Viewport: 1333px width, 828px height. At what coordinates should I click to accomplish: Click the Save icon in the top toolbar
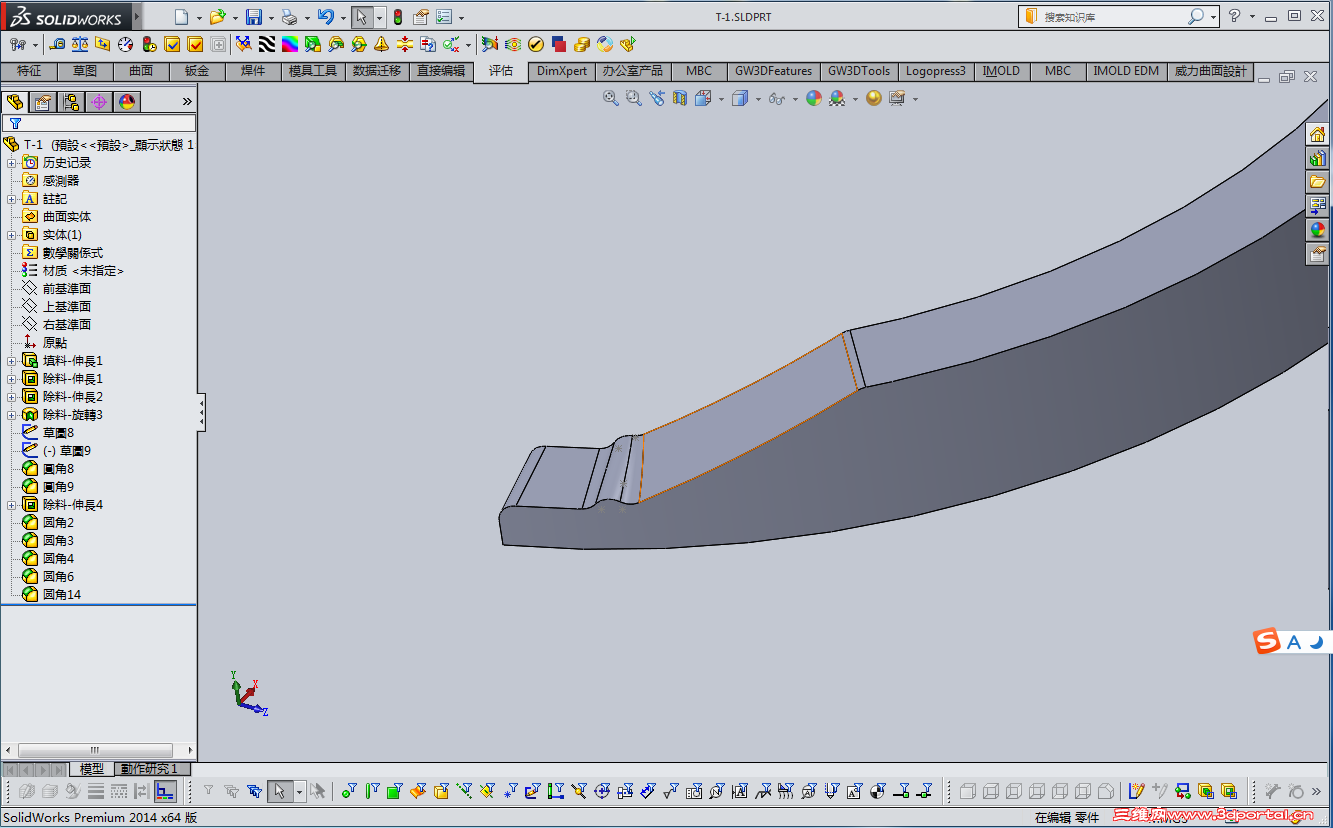tap(254, 17)
